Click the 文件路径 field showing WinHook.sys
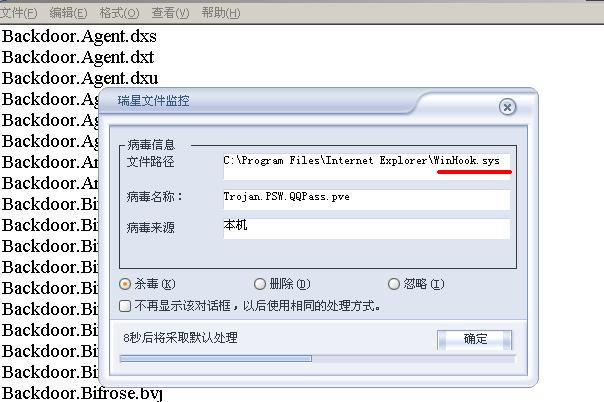 coord(367,166)
